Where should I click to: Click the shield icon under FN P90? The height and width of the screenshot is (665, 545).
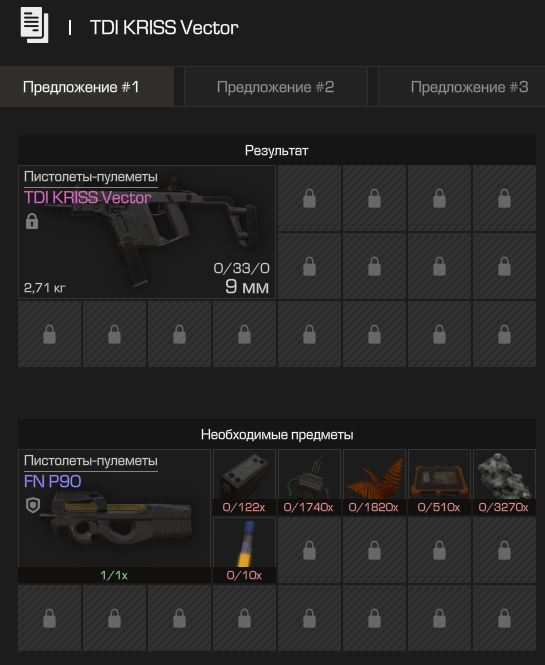[x=33, y=505]
